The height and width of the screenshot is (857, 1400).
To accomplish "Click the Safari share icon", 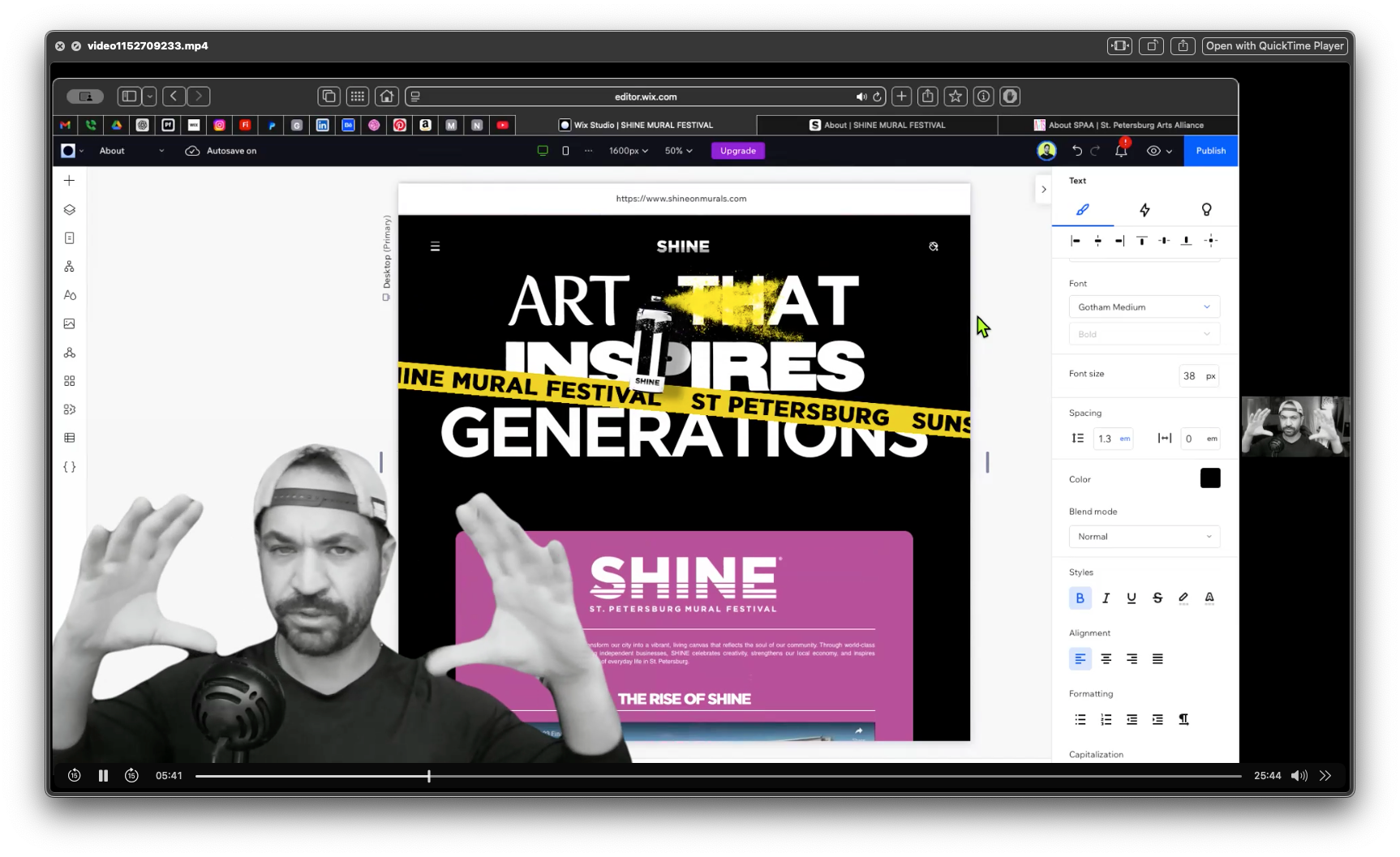I will [928, 96].
